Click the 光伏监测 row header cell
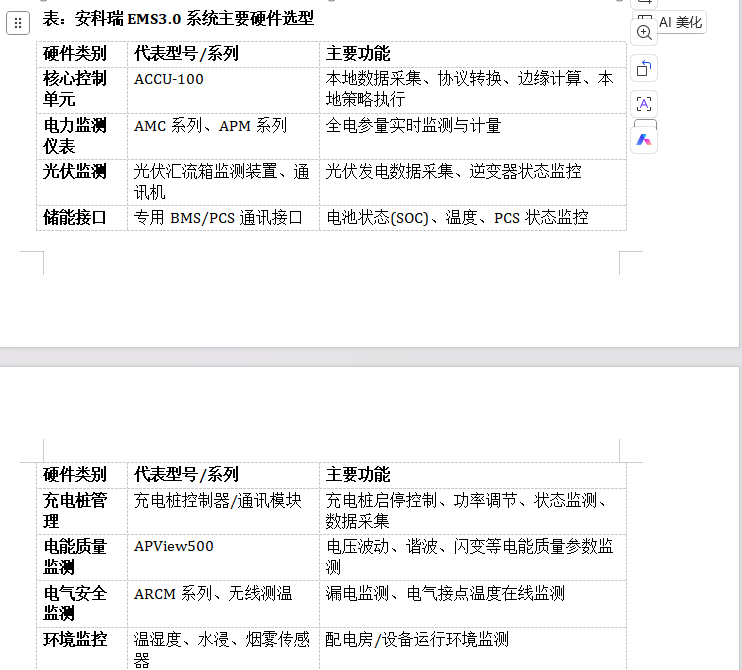 75,172
